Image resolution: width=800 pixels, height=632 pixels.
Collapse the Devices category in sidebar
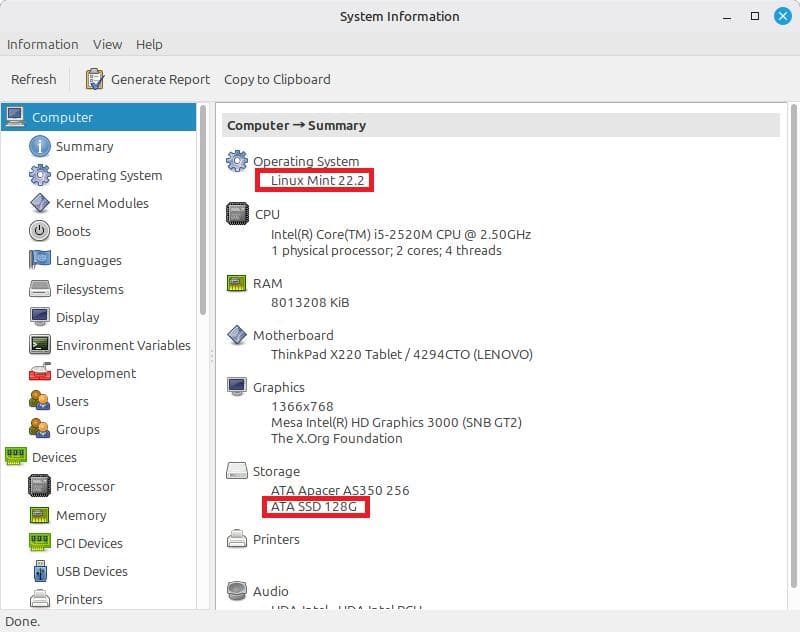54,457
